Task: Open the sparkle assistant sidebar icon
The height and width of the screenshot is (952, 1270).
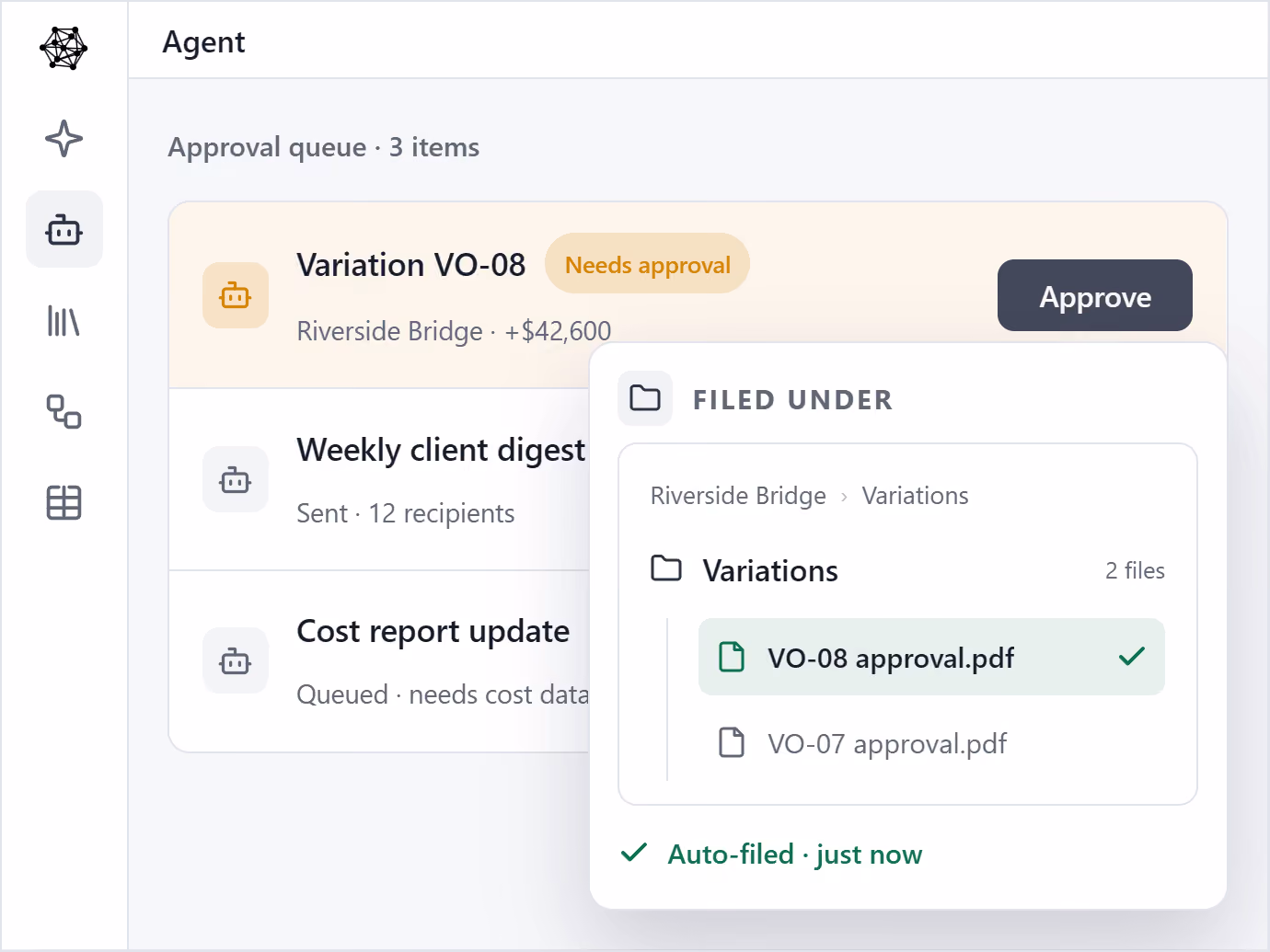Action: point(63,139)
